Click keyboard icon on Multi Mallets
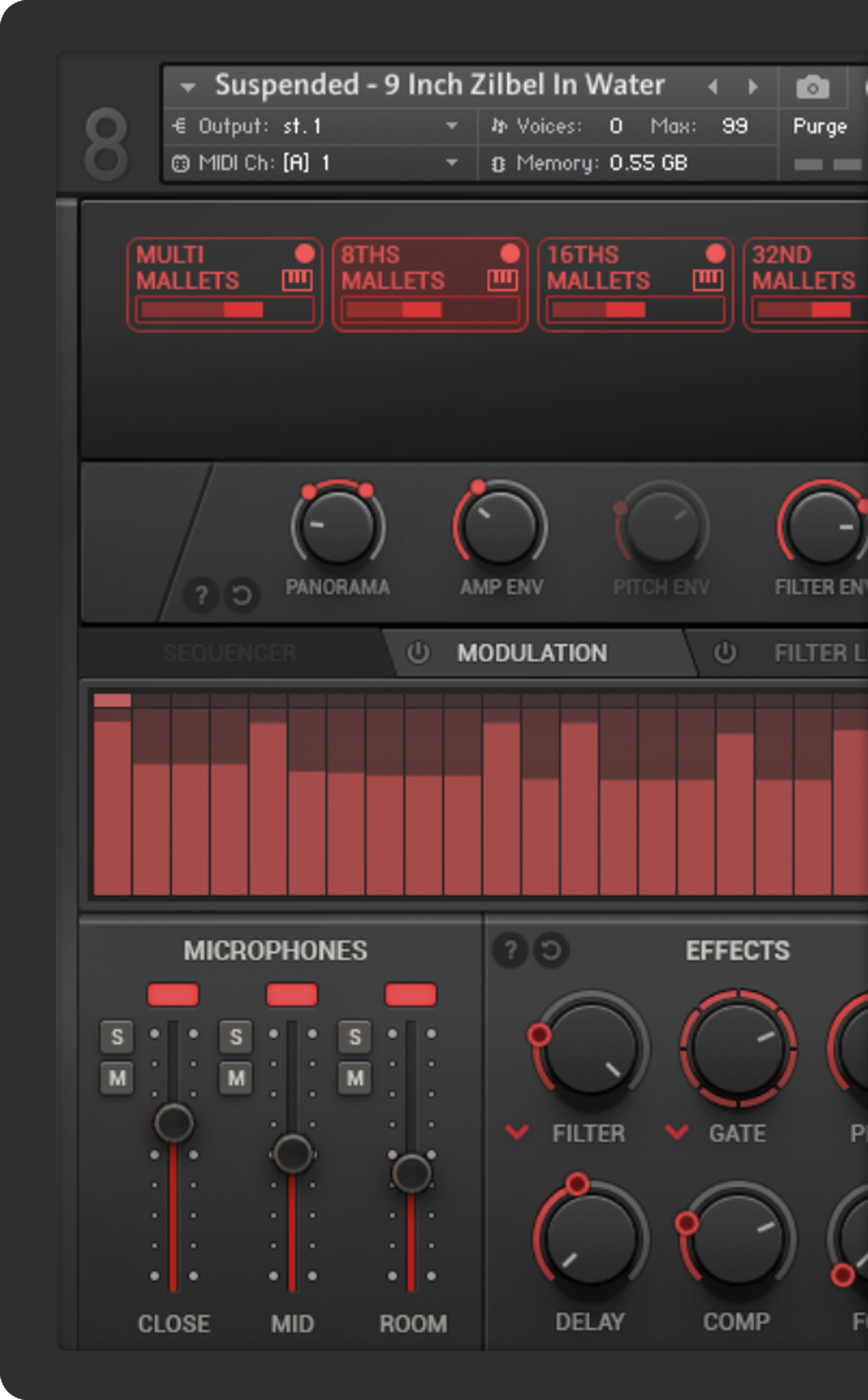The width and height of the screenshot is (868, 1400). pos(297,281)
